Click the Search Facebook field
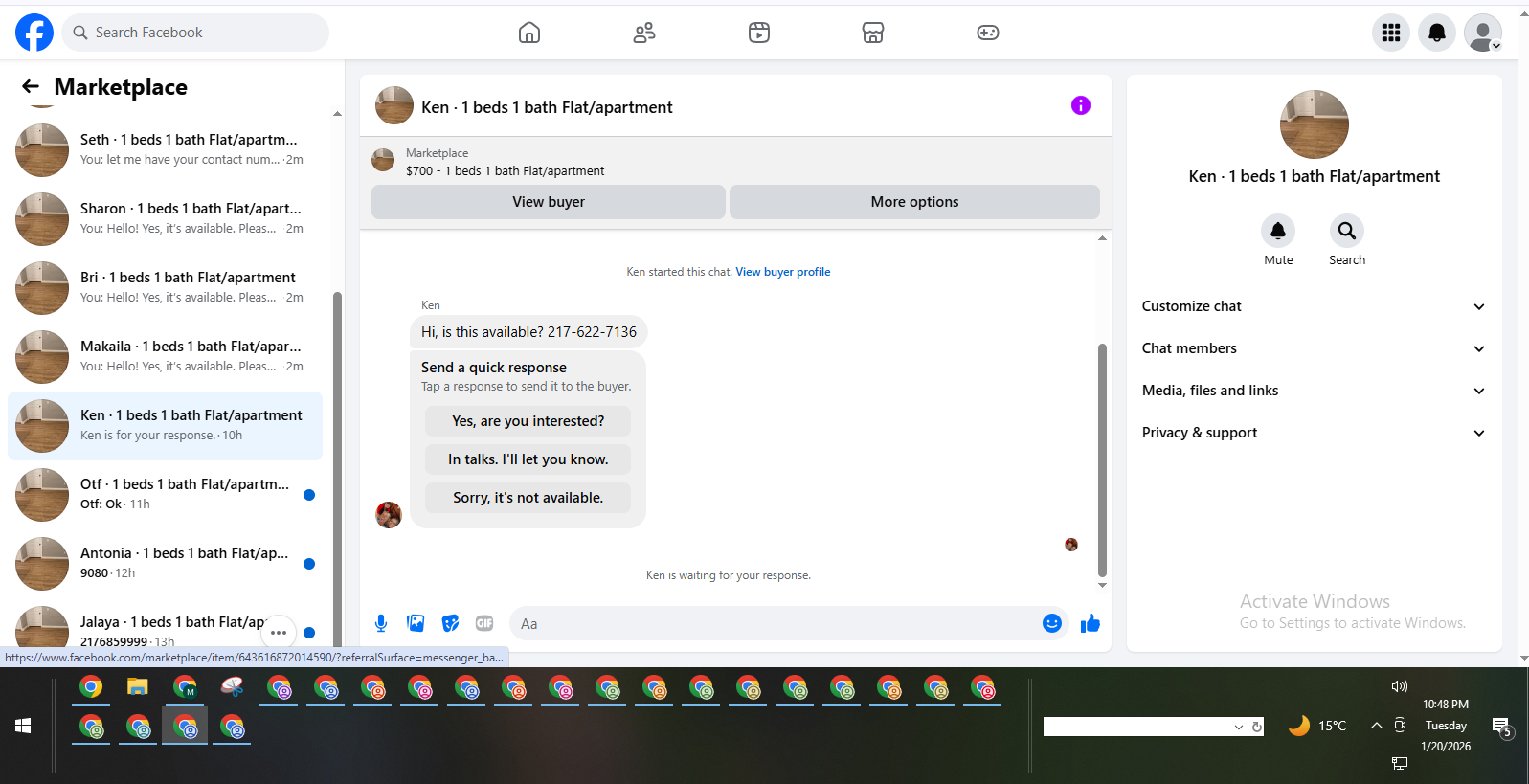 click(195, 33)
